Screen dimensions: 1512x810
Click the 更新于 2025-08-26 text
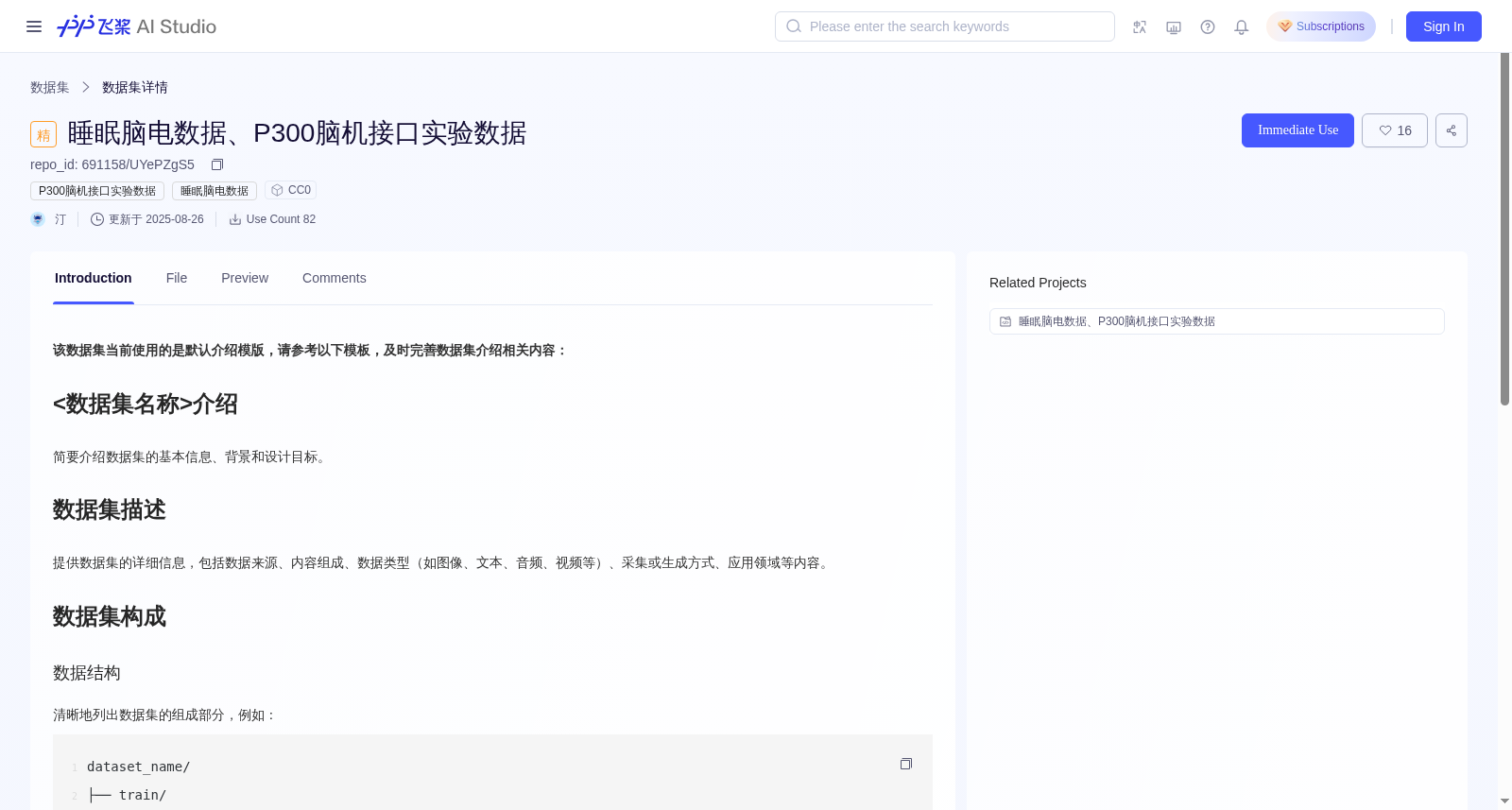coord(156,219)
